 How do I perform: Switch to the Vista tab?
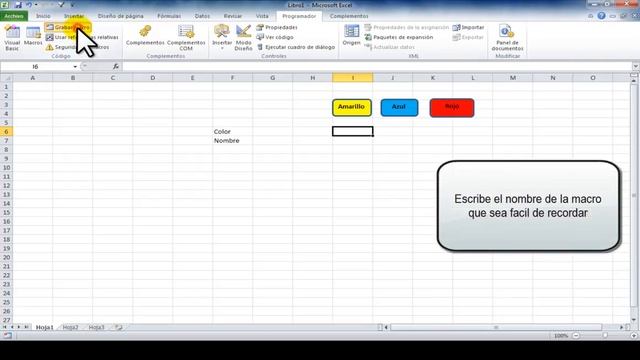[x=262, y=16]
